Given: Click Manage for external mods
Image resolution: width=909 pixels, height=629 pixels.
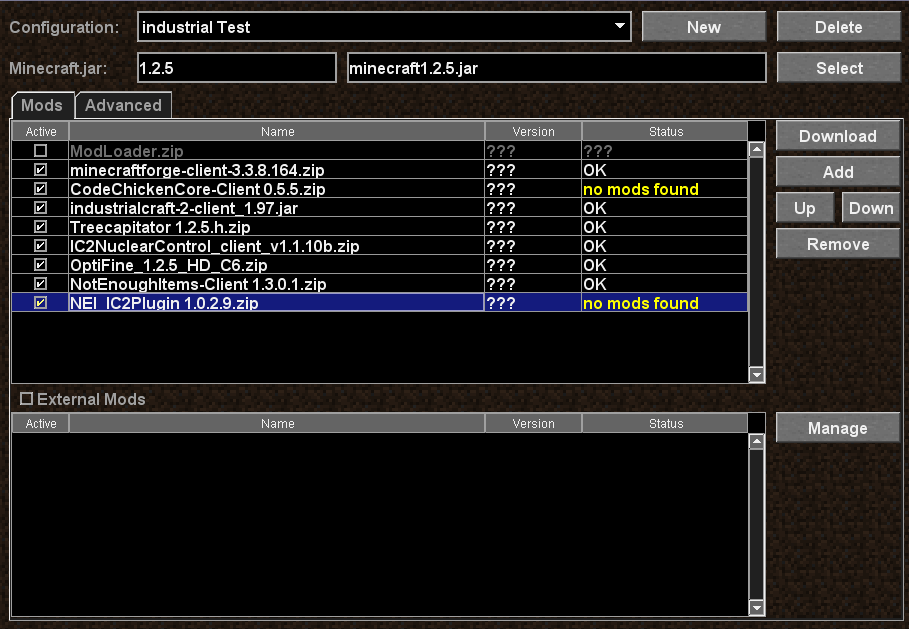Looking at the screenshot, I should 837,428.
